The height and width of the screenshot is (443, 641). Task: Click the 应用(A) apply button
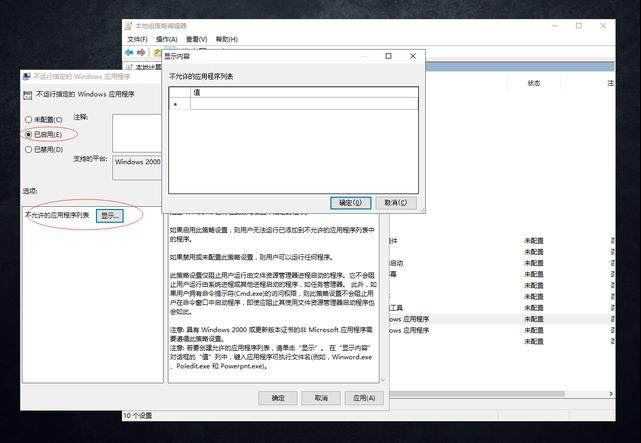coord(364,398)
